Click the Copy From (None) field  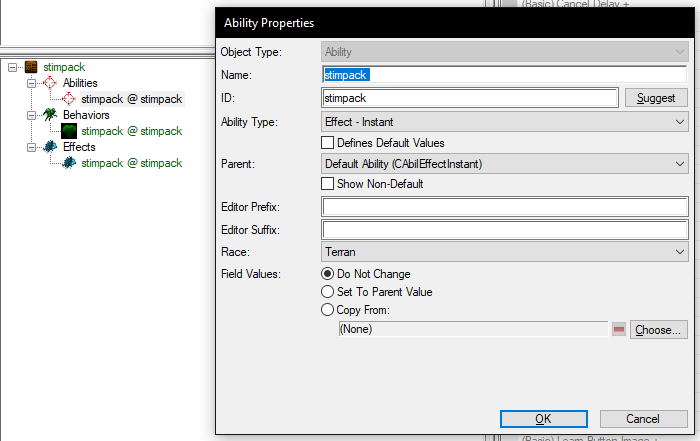[473, 329]
